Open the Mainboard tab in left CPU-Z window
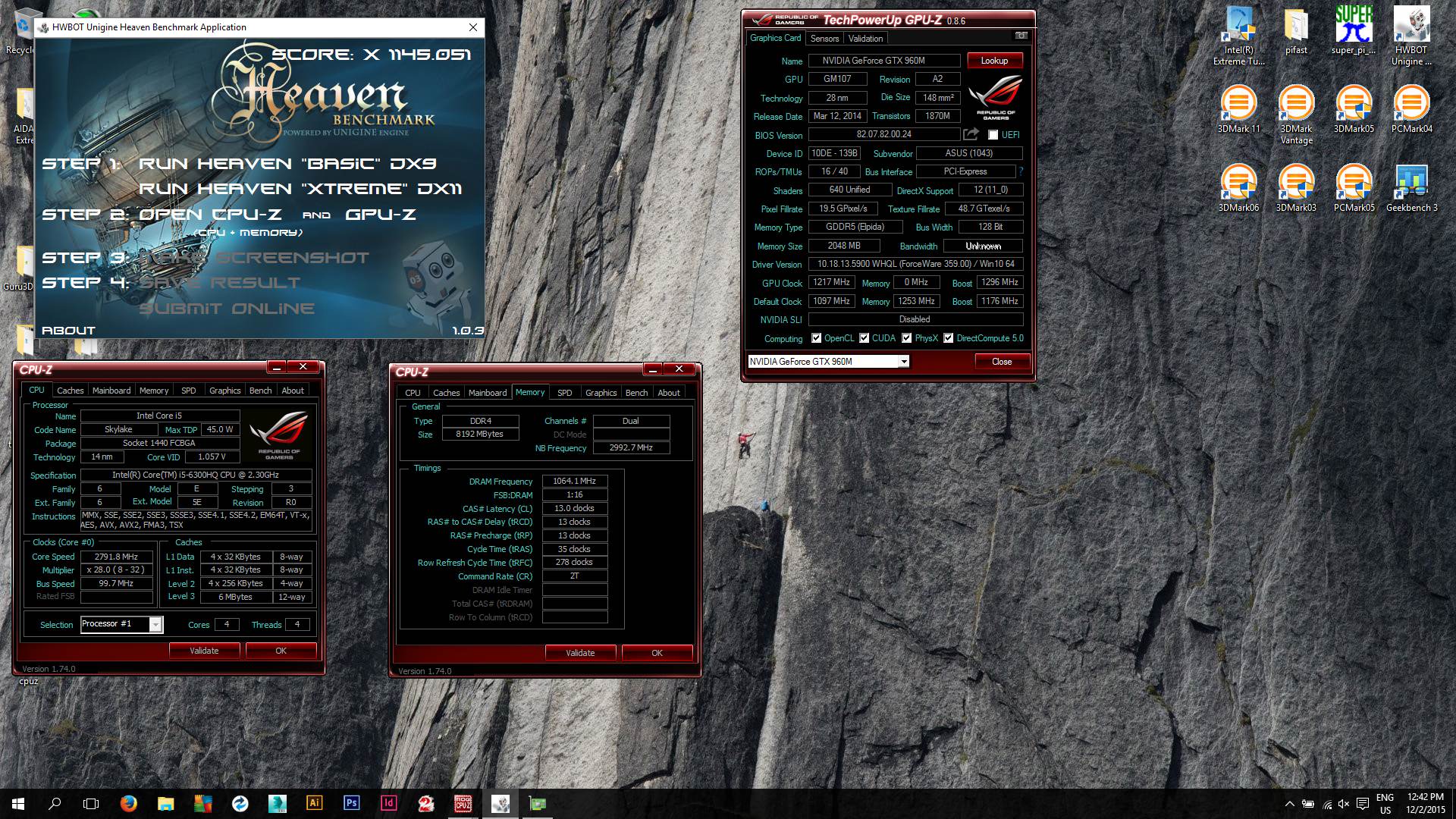The width and height of the screenshot is (1456, 819). tap(111, 391)
